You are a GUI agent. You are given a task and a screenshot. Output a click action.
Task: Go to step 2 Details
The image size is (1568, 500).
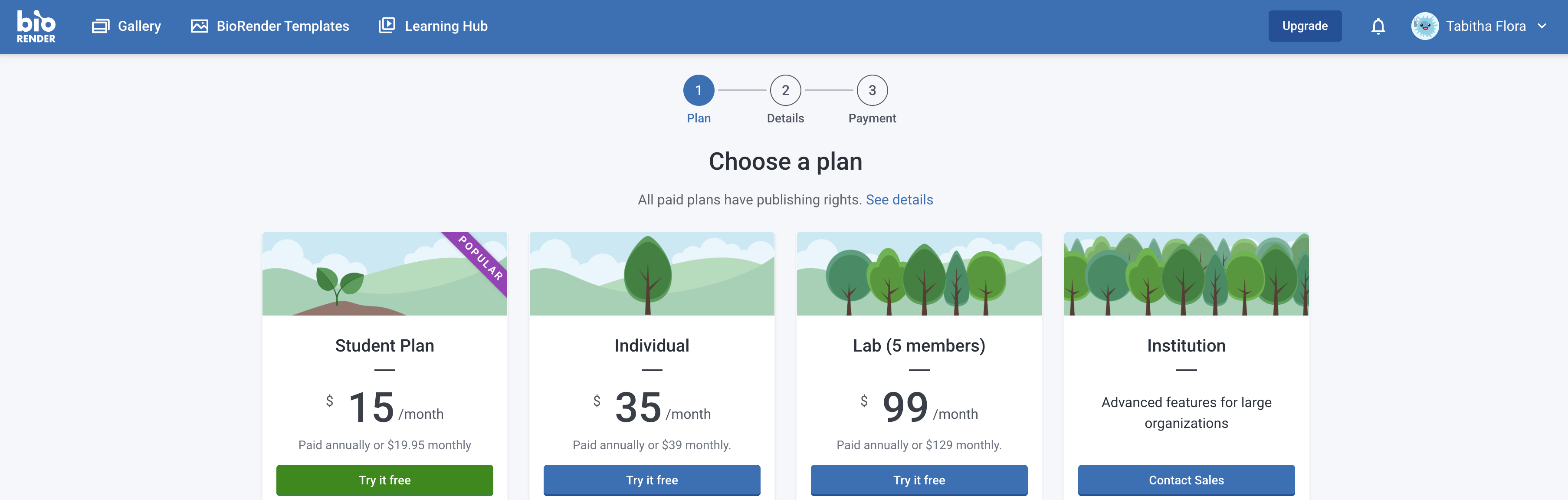point(785,90)
